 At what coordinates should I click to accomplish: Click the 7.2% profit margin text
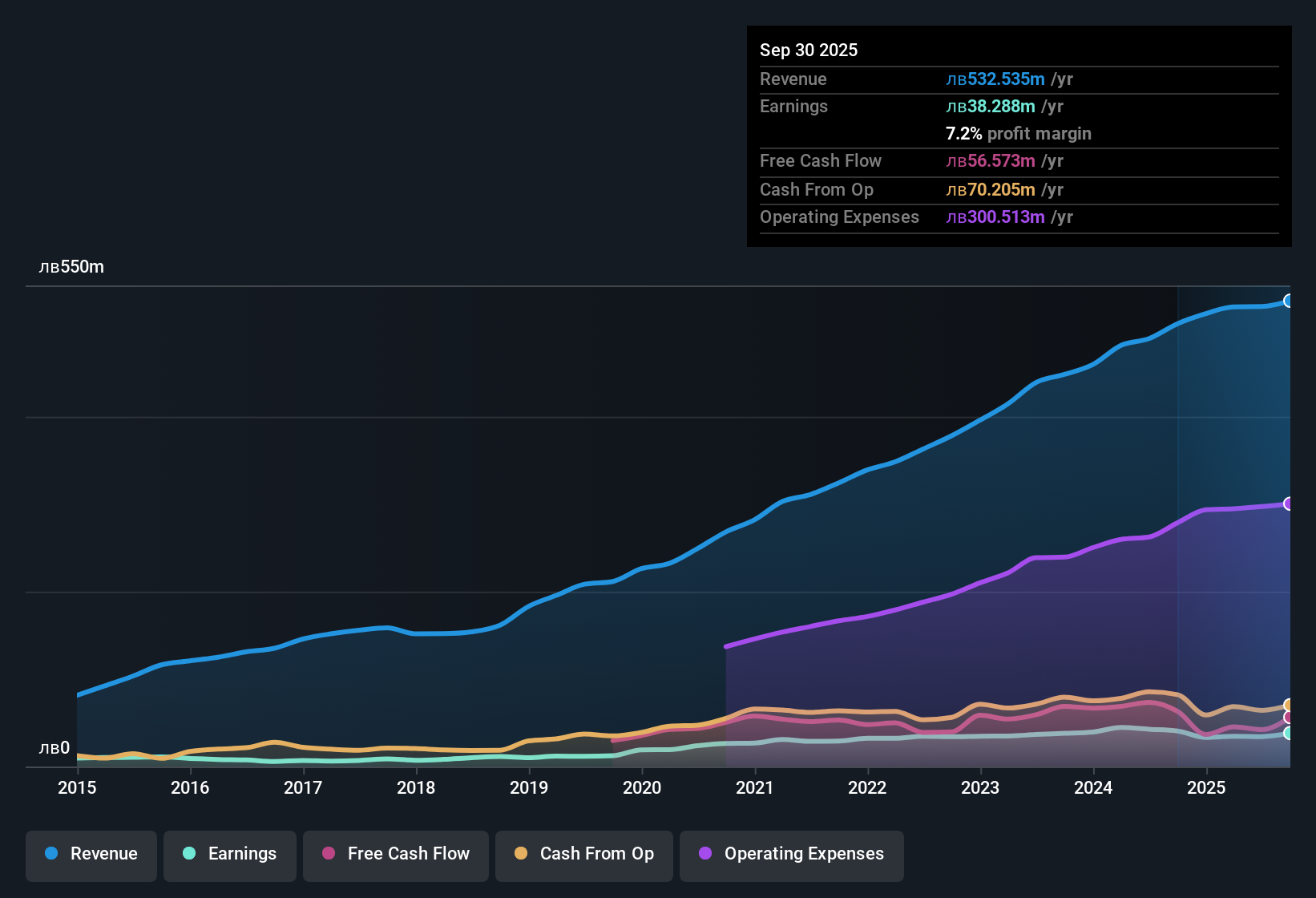(x=1018, y=134)
